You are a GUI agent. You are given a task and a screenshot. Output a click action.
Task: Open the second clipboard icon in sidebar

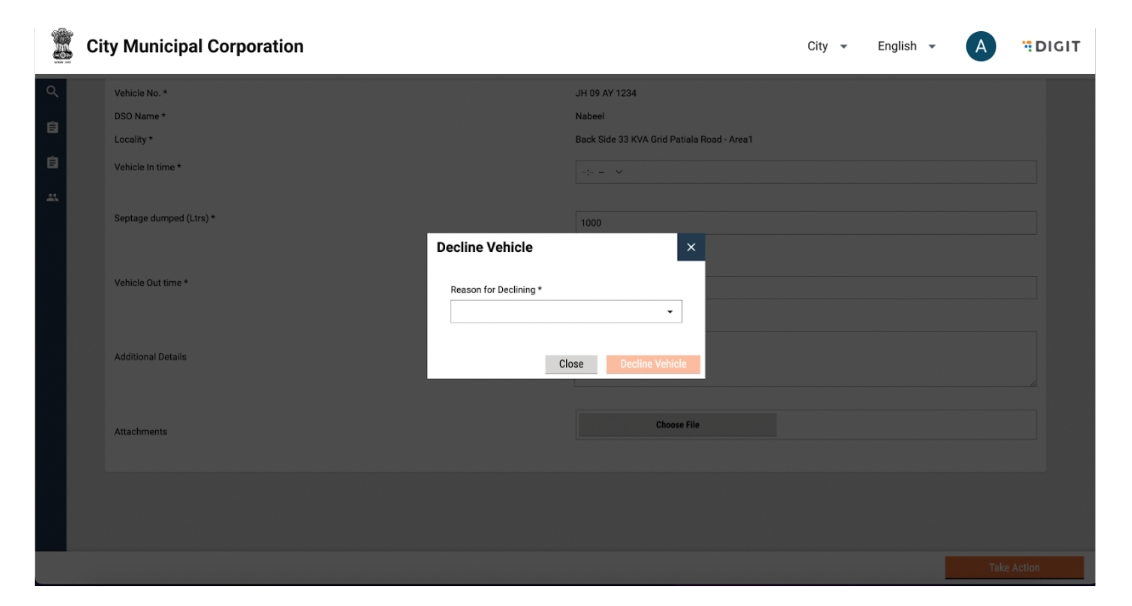[x=51, y=163]
